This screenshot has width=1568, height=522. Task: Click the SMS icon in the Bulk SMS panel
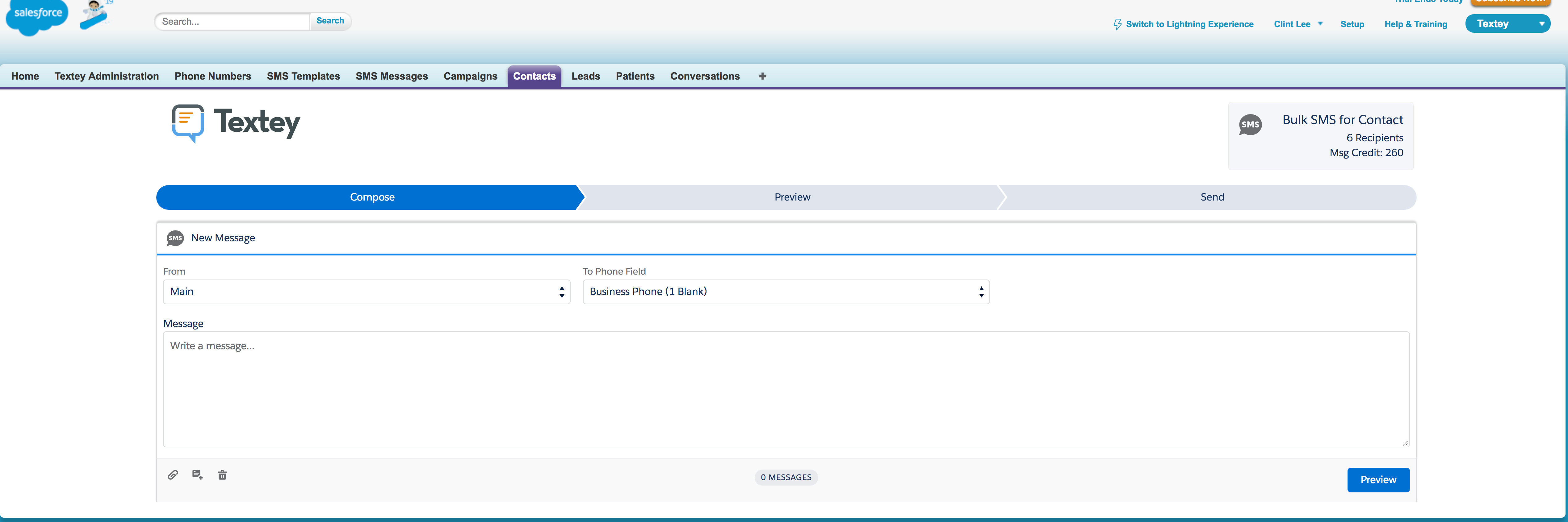coord(1250,125)
